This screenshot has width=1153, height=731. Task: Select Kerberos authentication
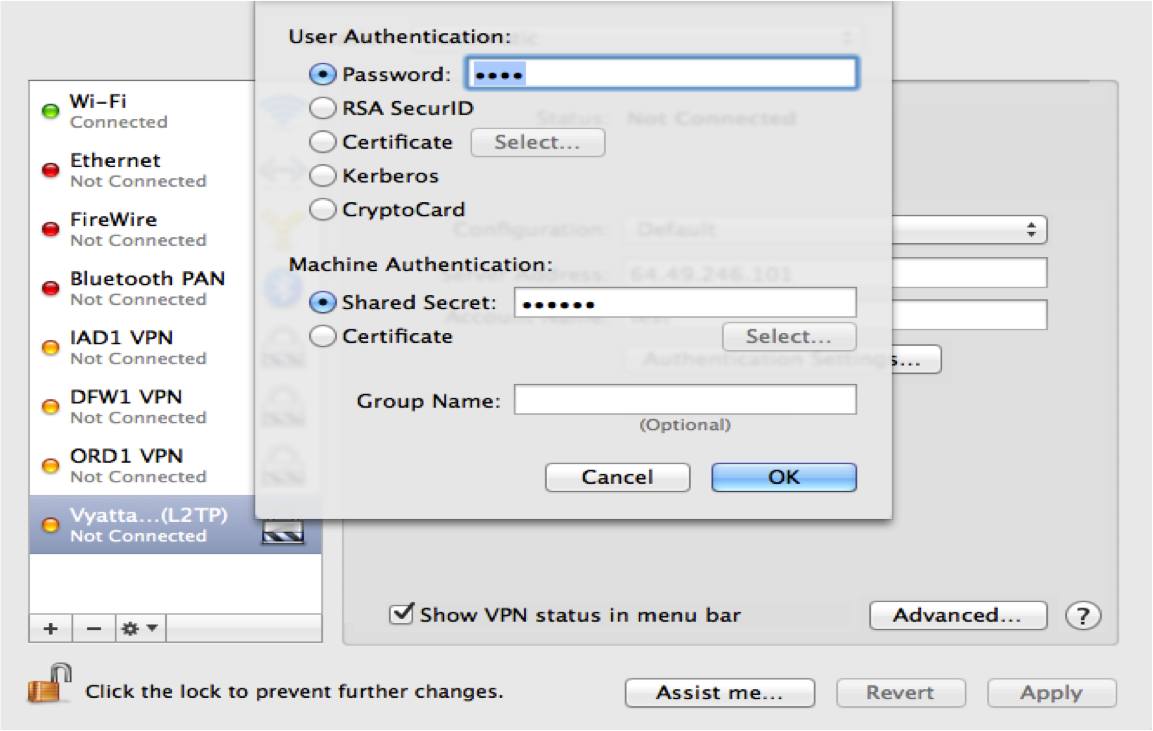pos(322,176)
